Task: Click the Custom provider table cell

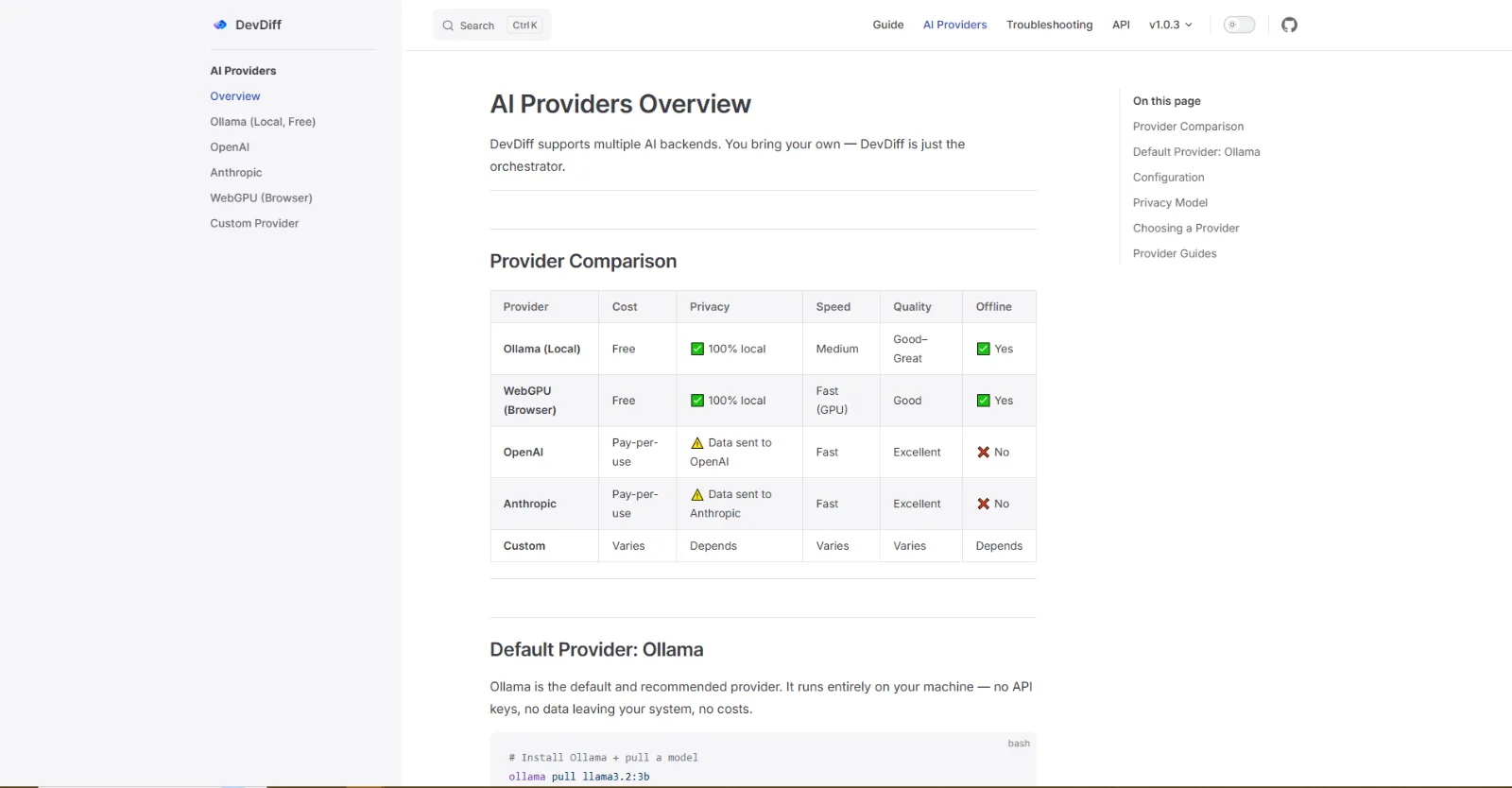Action: (x=544, y=546)
